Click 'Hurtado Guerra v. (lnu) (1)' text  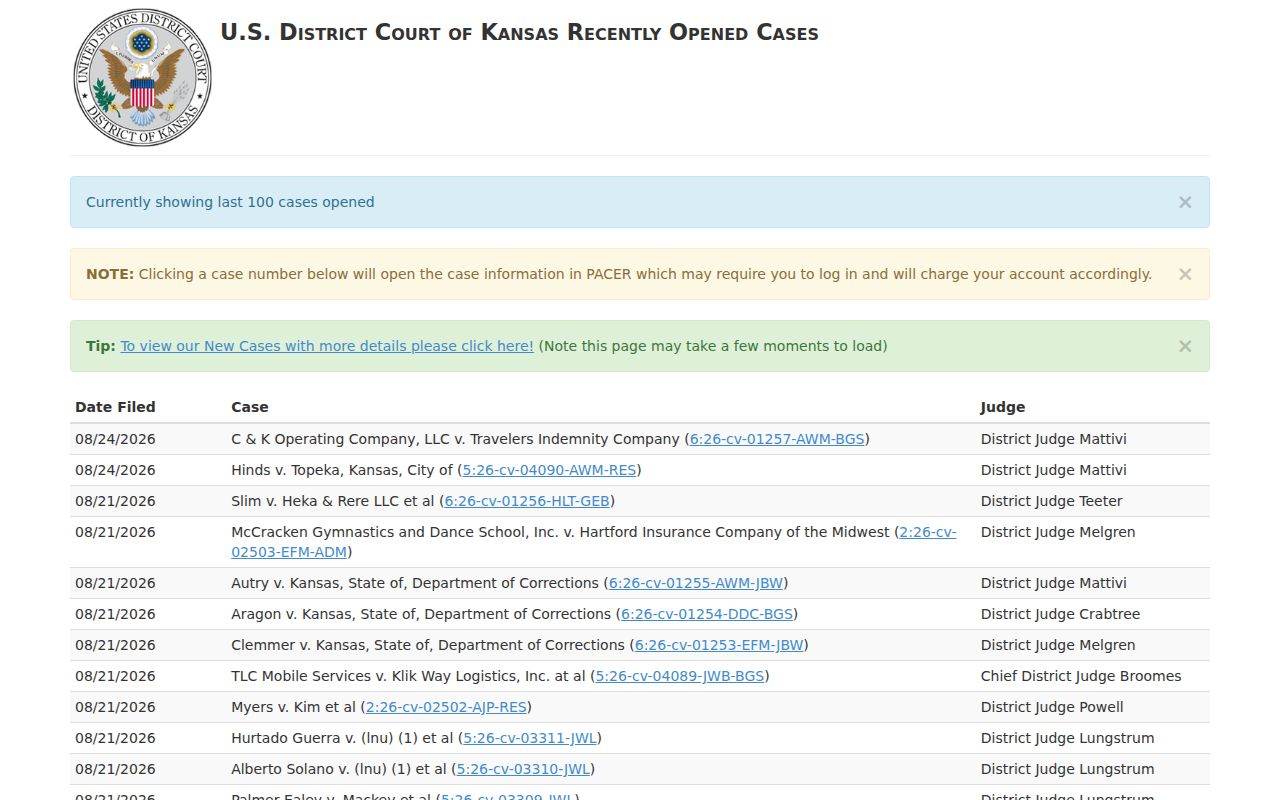pyautogui.click(x=324, y=738)
